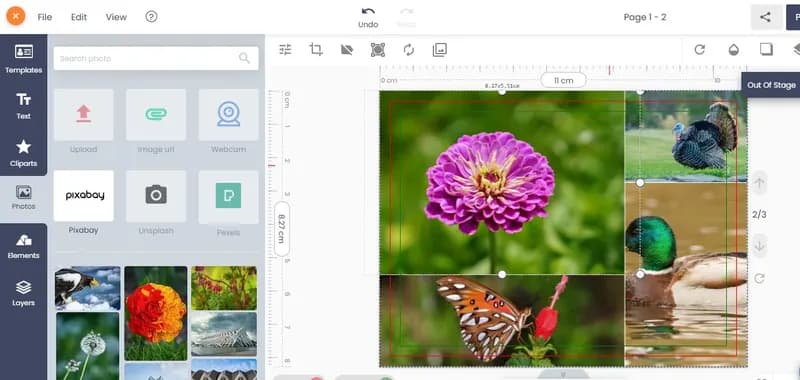Select the orange marigold photo thumbnail
Screen dimensions: 800x380
pyautogui.click(x=156, y=313)
